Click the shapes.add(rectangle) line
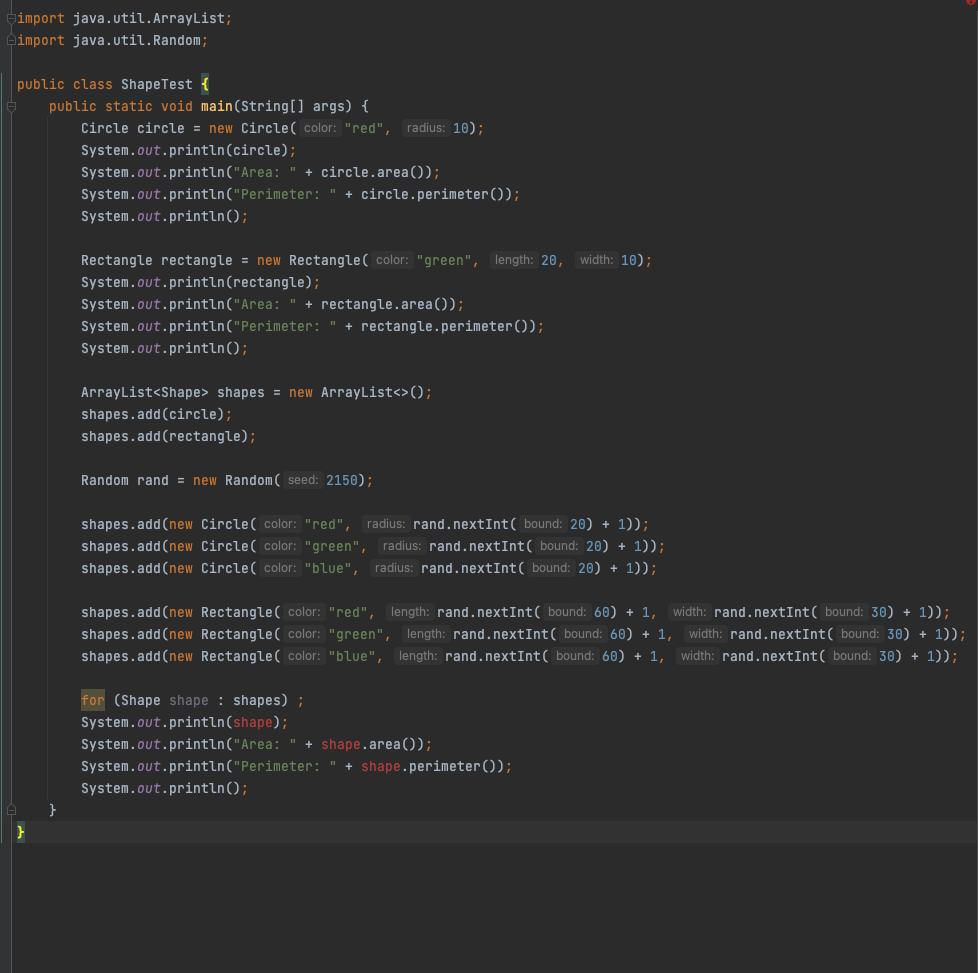Viewport: 978px width, 973px height. point(168,437)
